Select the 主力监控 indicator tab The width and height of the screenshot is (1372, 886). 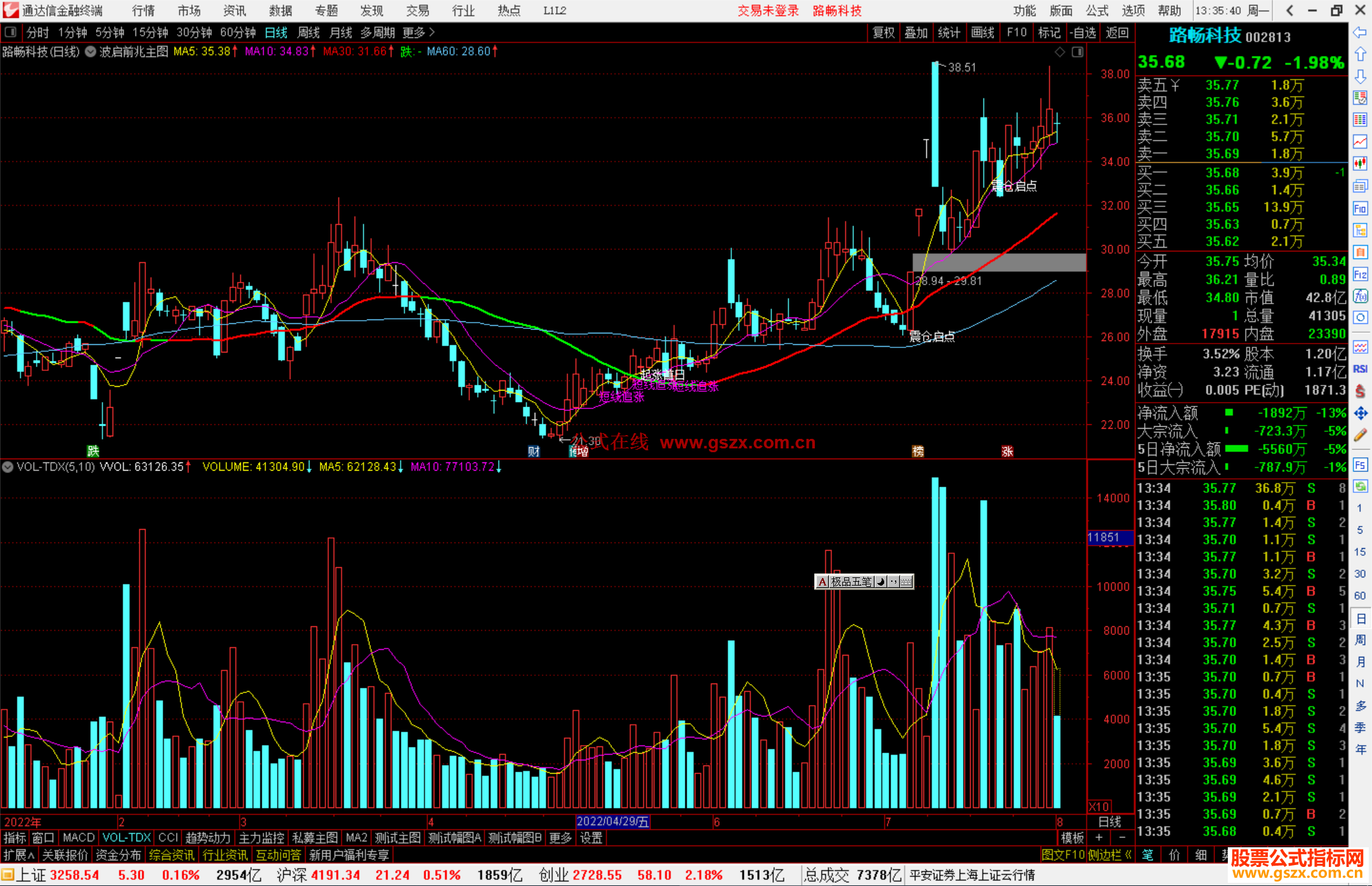pos(261,838)
